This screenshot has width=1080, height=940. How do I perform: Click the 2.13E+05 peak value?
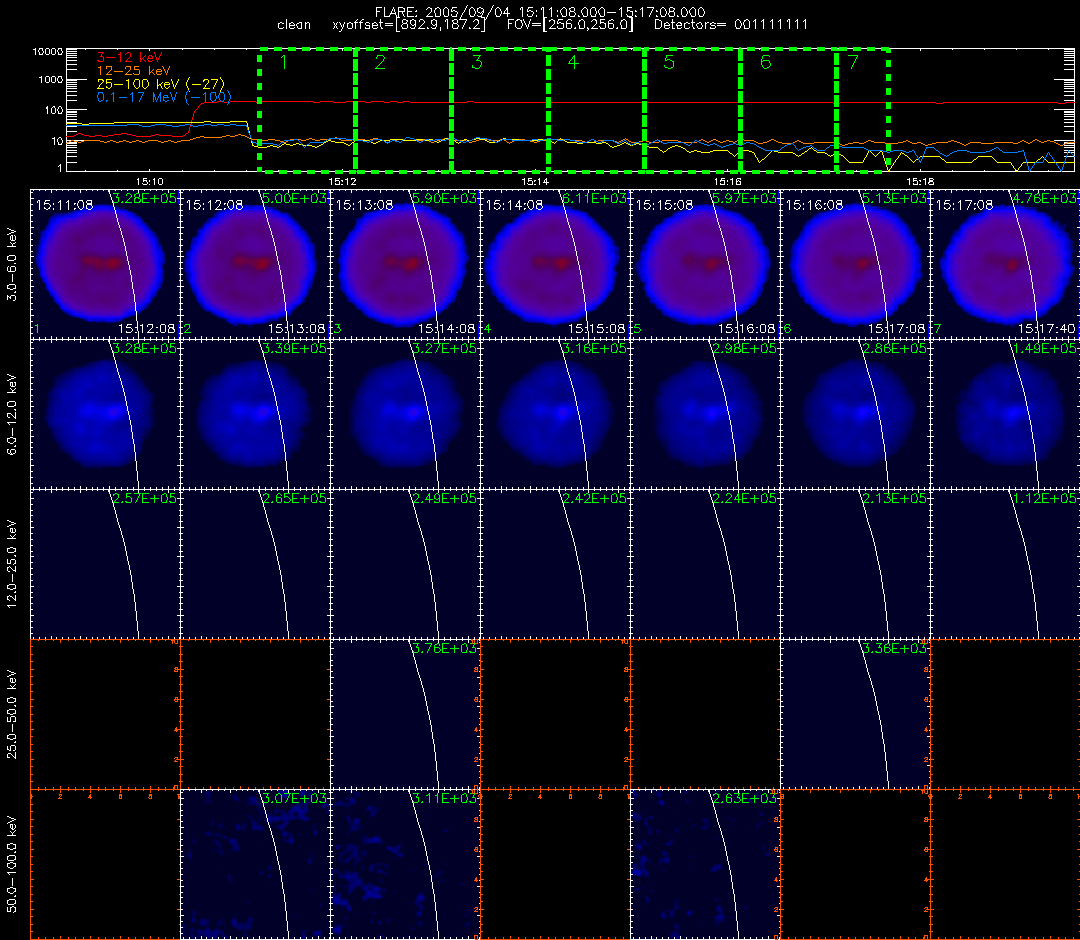pos(895,498)
